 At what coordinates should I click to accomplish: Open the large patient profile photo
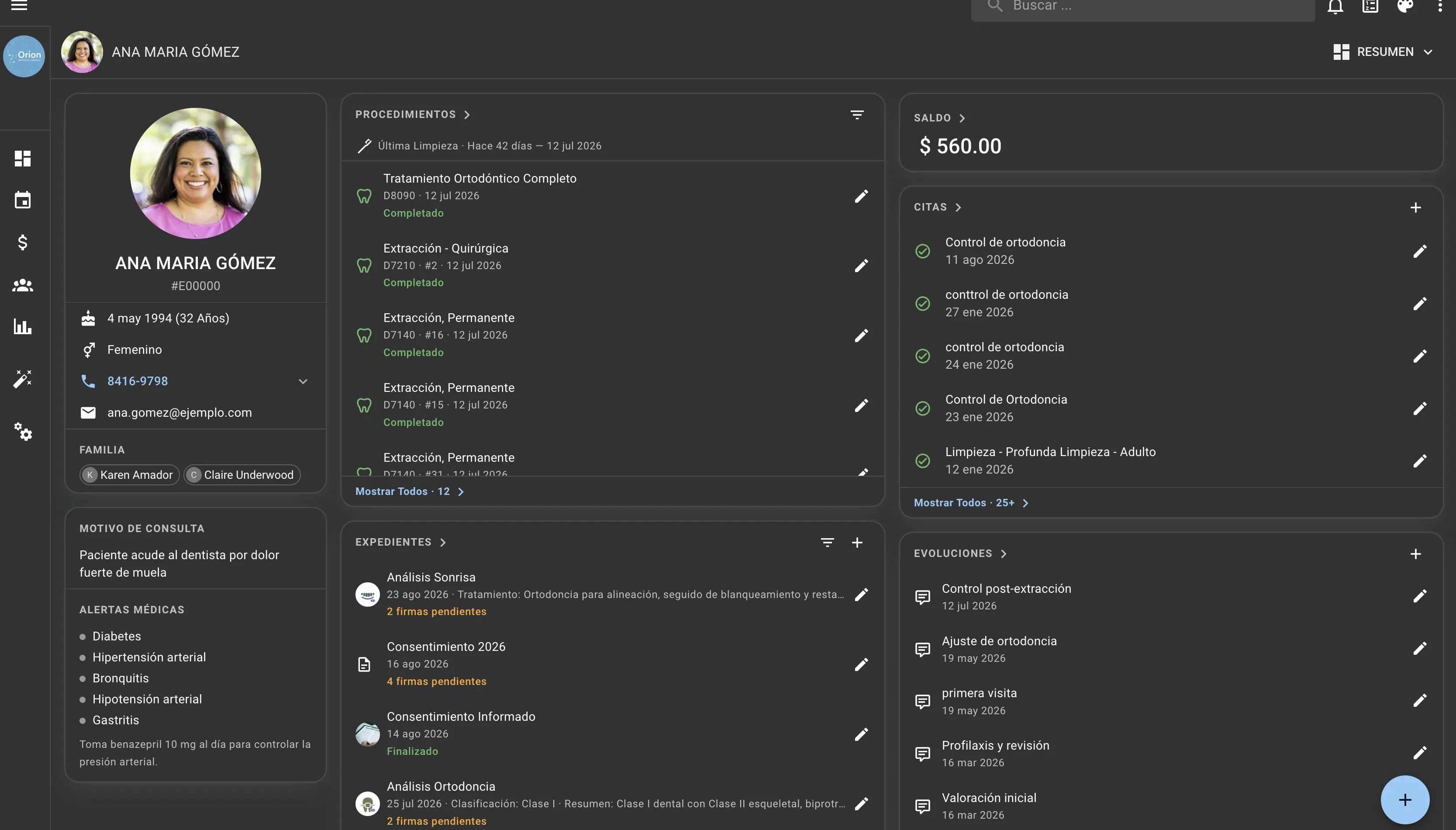pos(196,173)
